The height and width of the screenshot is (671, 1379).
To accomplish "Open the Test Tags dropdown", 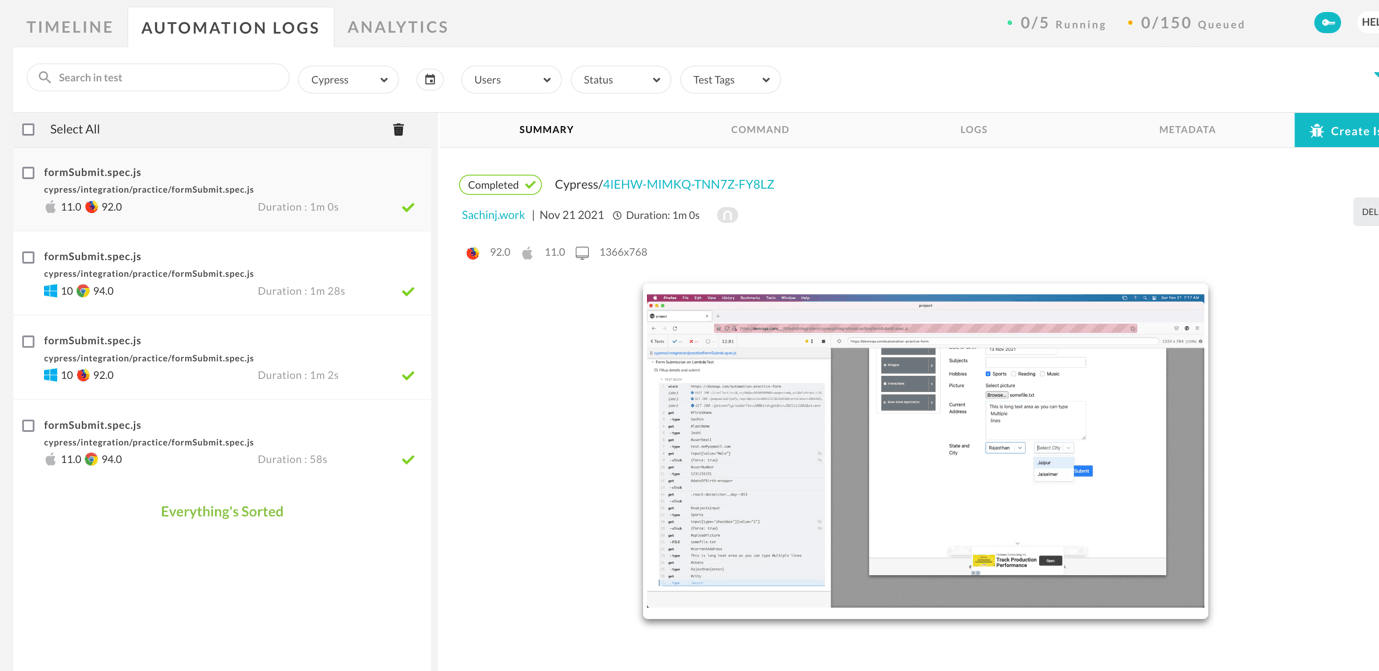I will 730,80.
